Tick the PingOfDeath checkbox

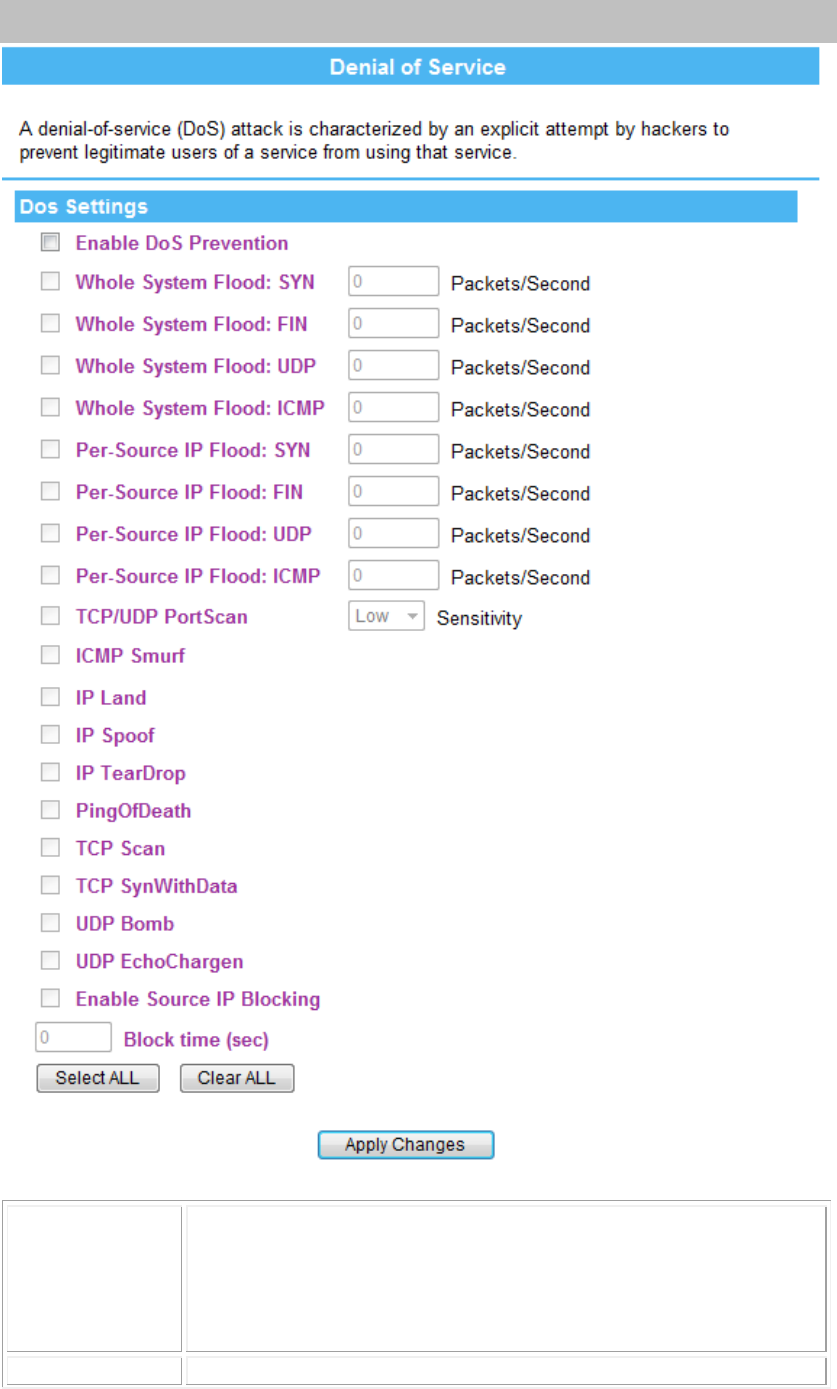(50, 810)
